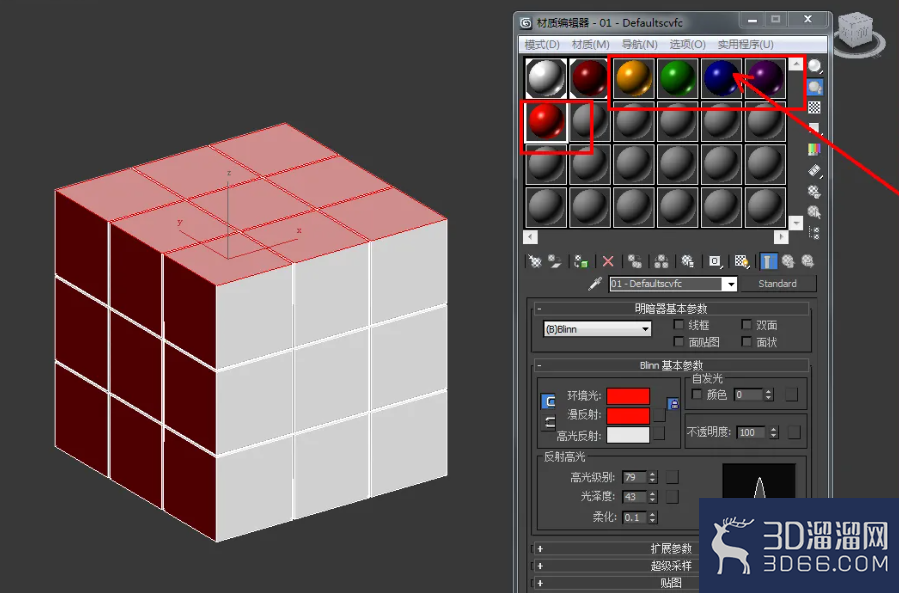Open the 导航(N) menu

click(639, 44)
